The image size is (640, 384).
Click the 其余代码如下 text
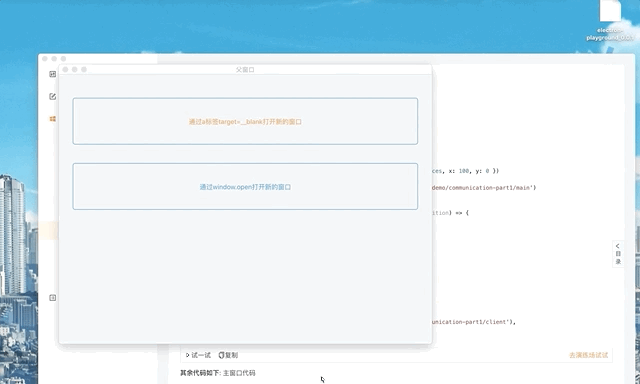[200, 373]
